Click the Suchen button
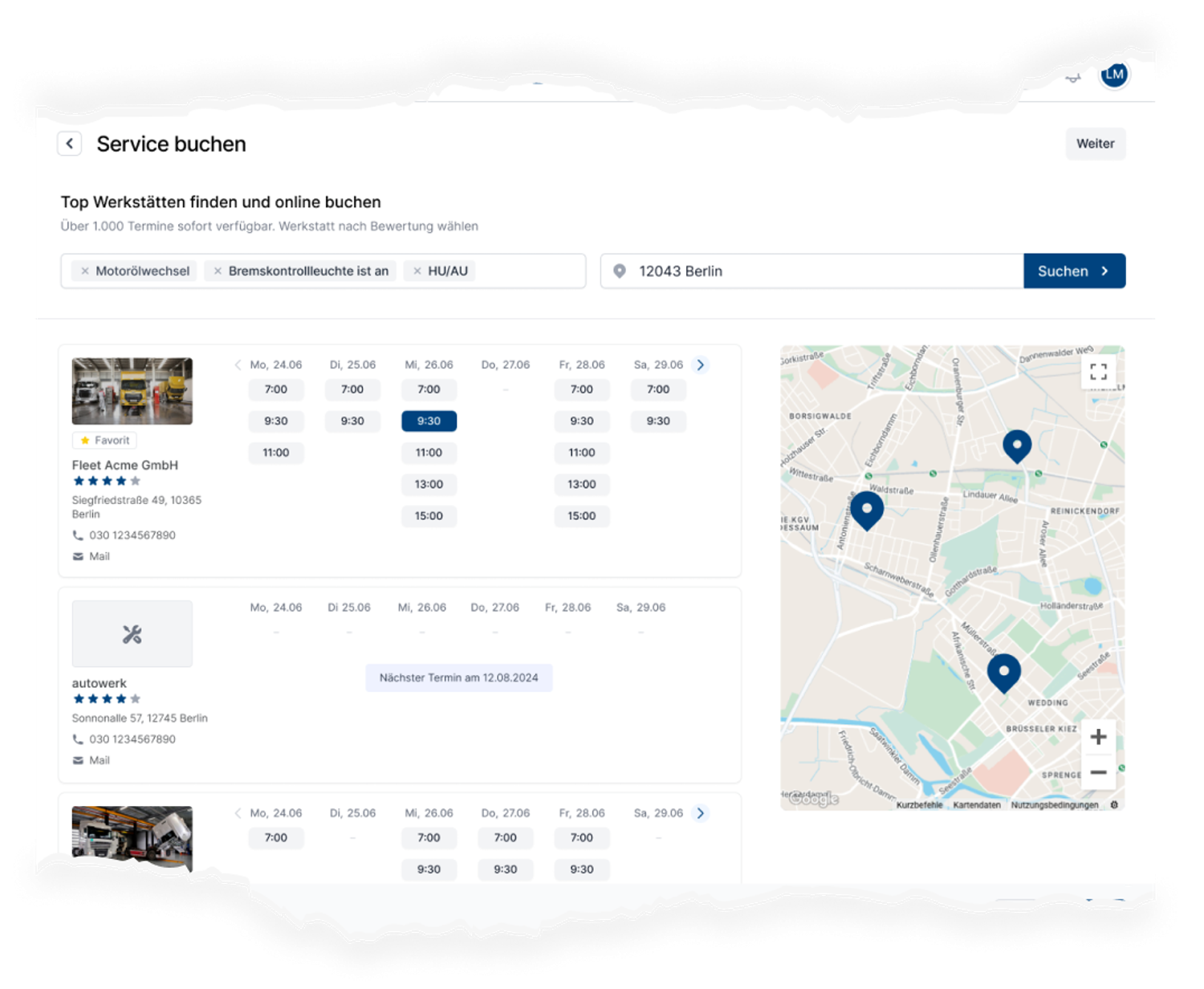 tap(1074, 271)
